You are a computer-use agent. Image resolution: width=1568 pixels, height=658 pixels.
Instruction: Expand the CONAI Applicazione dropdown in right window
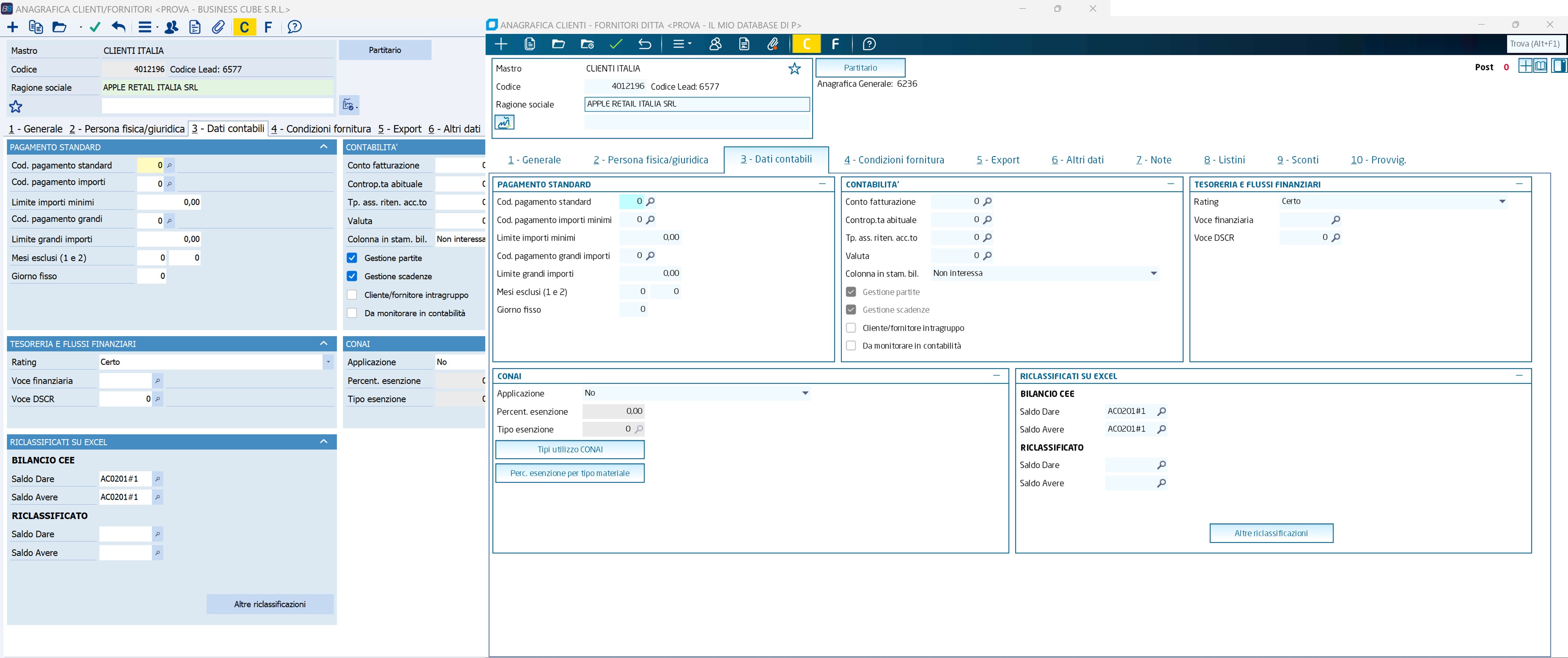(x=805, y=393)
